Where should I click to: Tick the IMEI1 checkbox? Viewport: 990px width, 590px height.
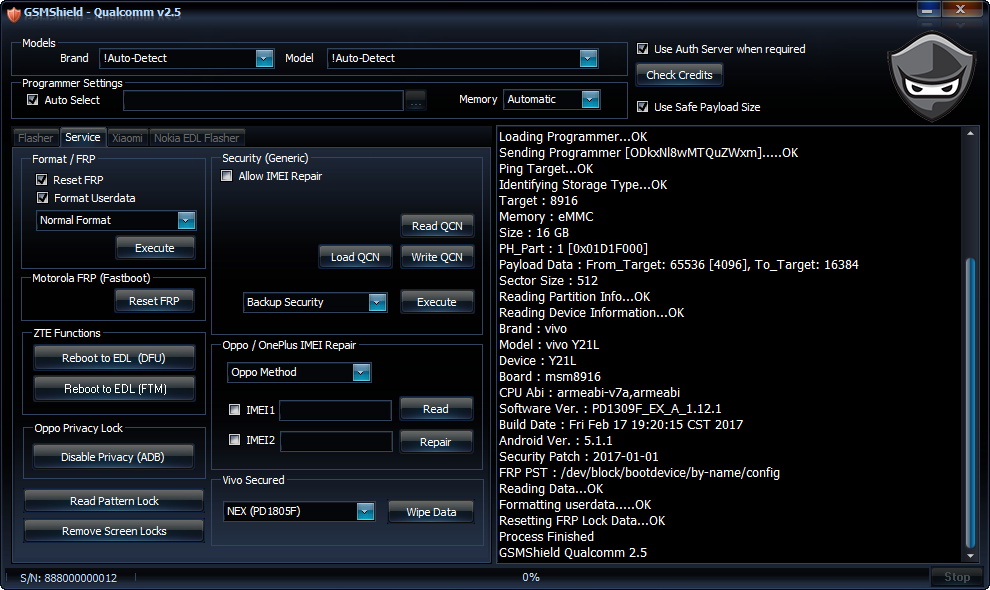234,409
